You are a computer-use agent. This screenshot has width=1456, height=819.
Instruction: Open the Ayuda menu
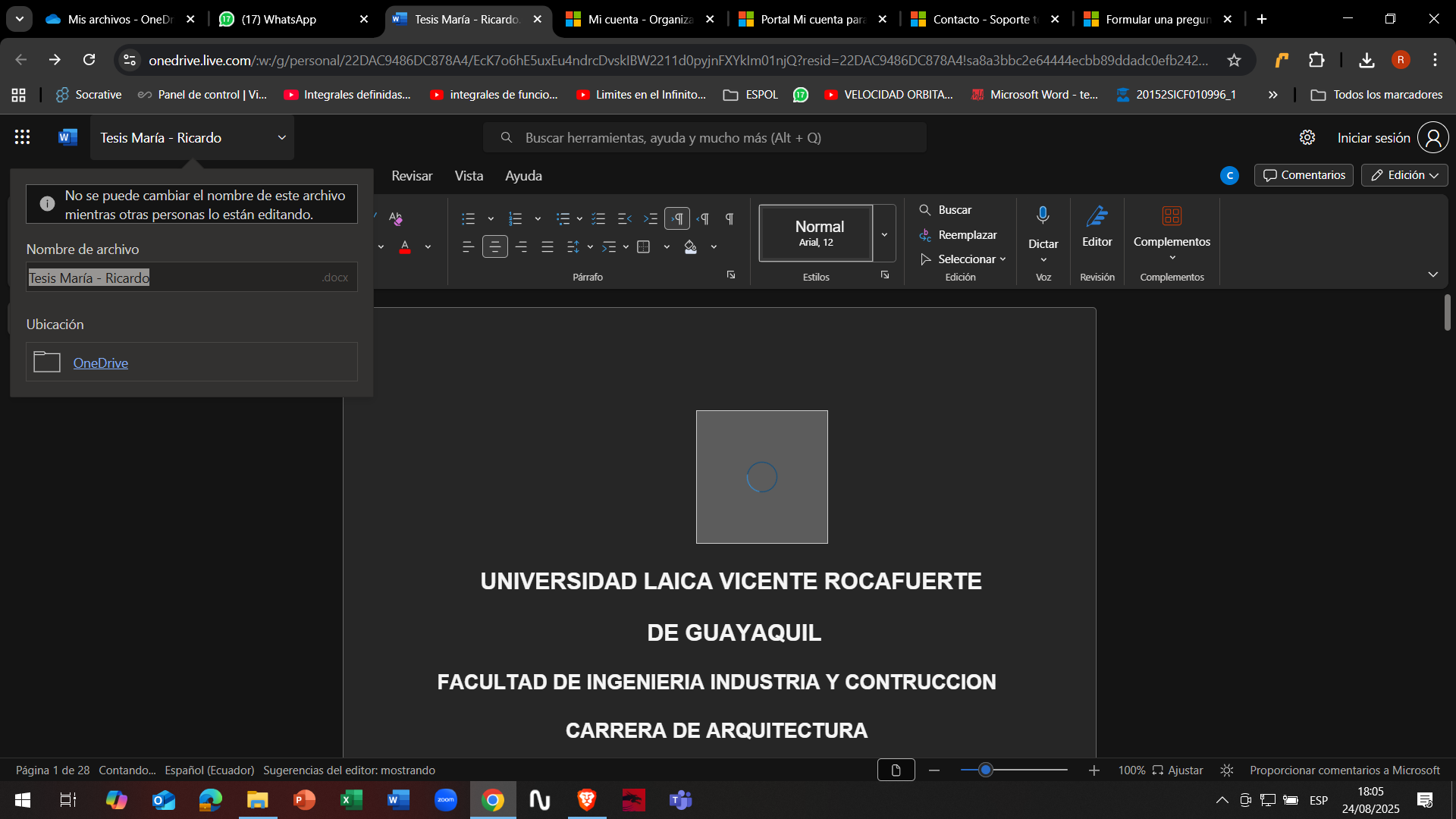click(523, 175)
